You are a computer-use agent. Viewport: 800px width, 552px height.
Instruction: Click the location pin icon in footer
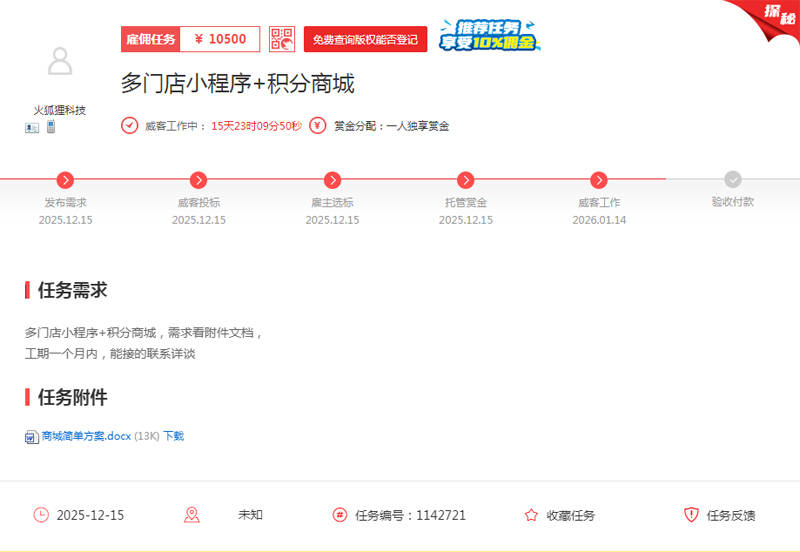[192, 515]
